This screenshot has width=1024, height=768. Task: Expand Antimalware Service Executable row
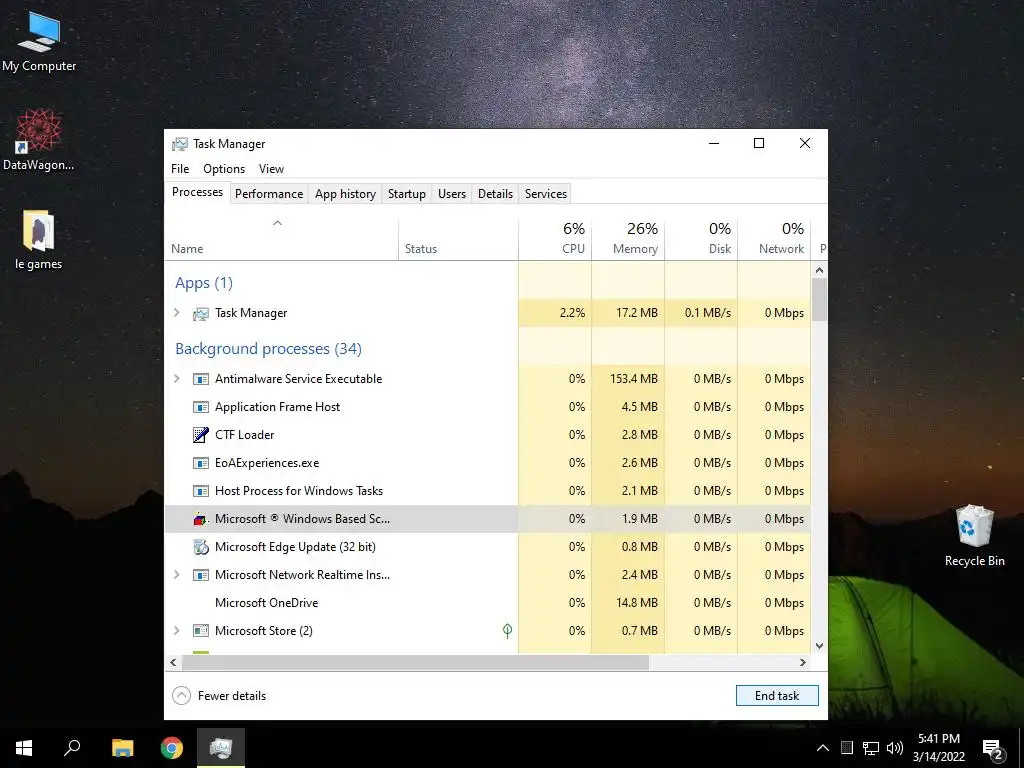(176, 379)
